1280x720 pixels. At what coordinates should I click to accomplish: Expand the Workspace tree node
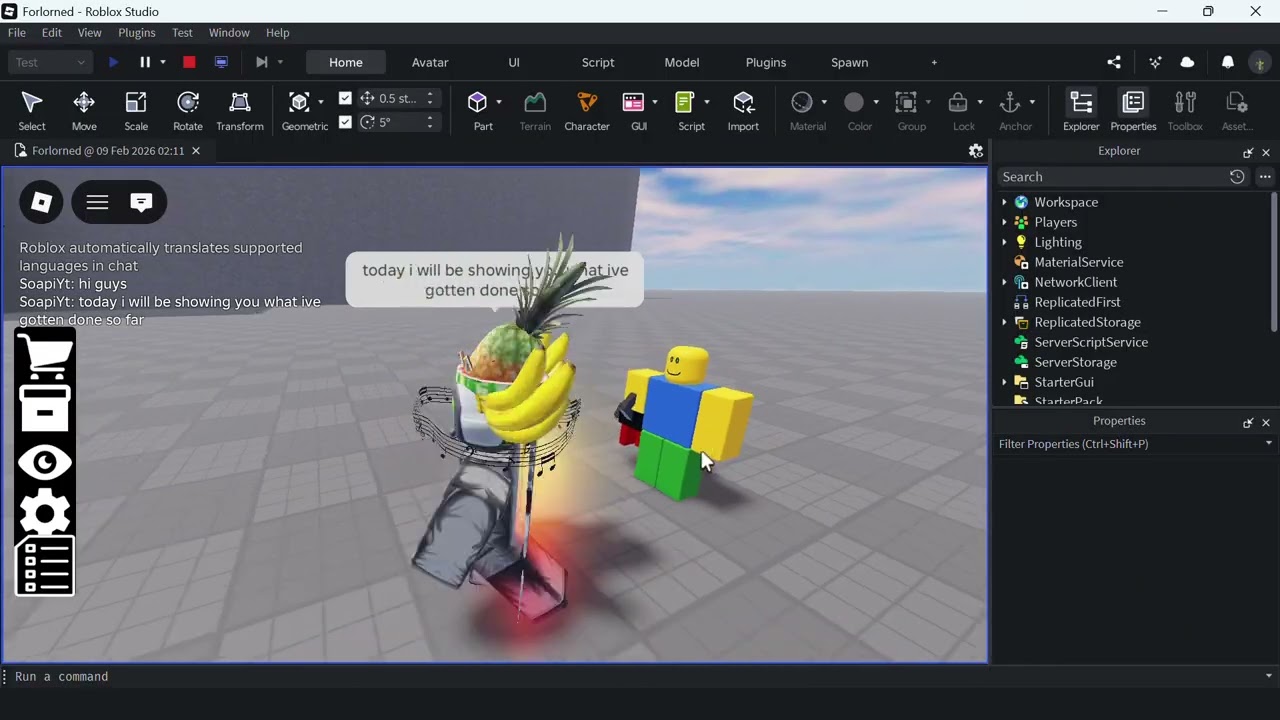point(1004,202)
